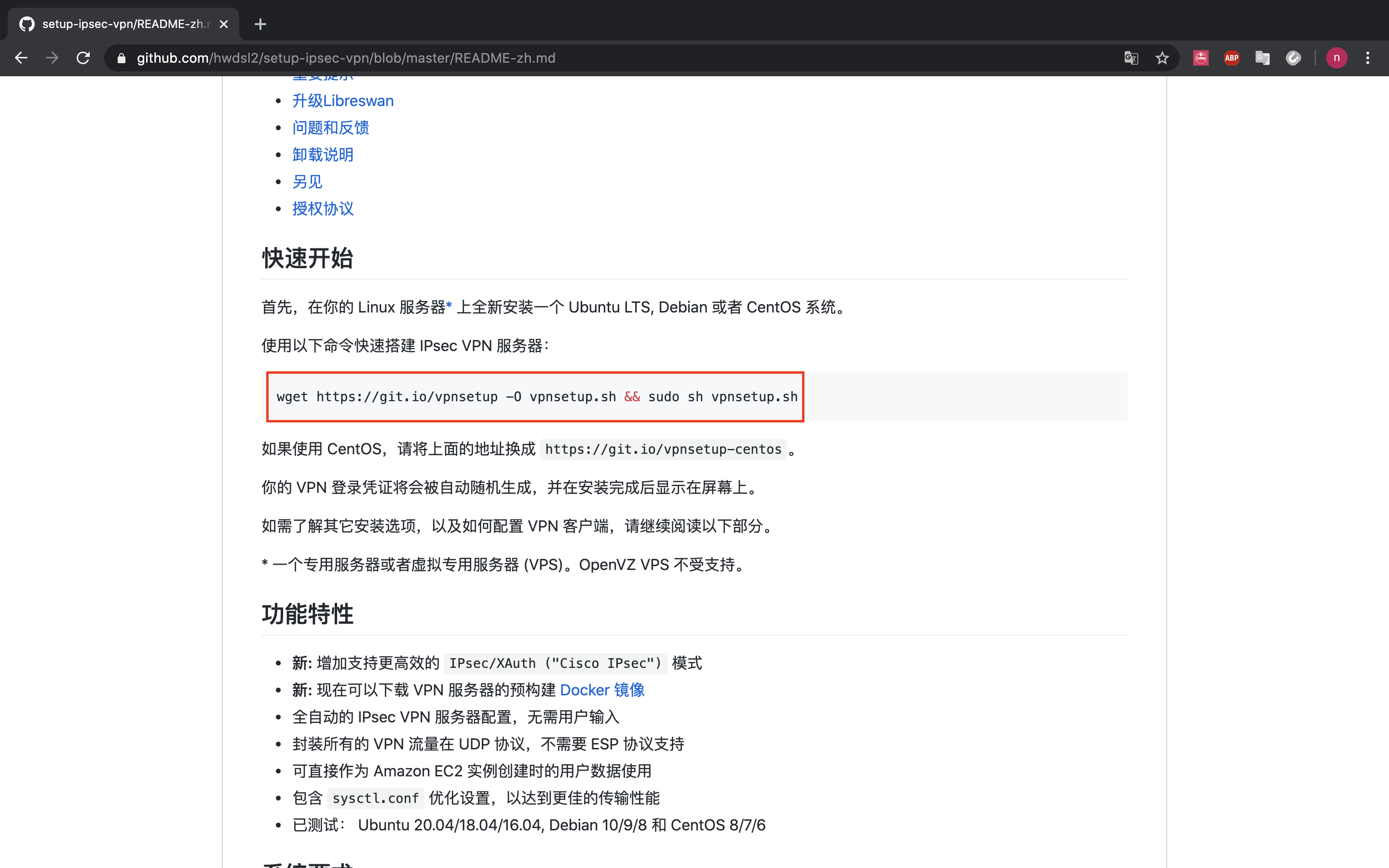Click the browser back arrow
This screenshot has width=1389, height=868.
coord(21,58)
